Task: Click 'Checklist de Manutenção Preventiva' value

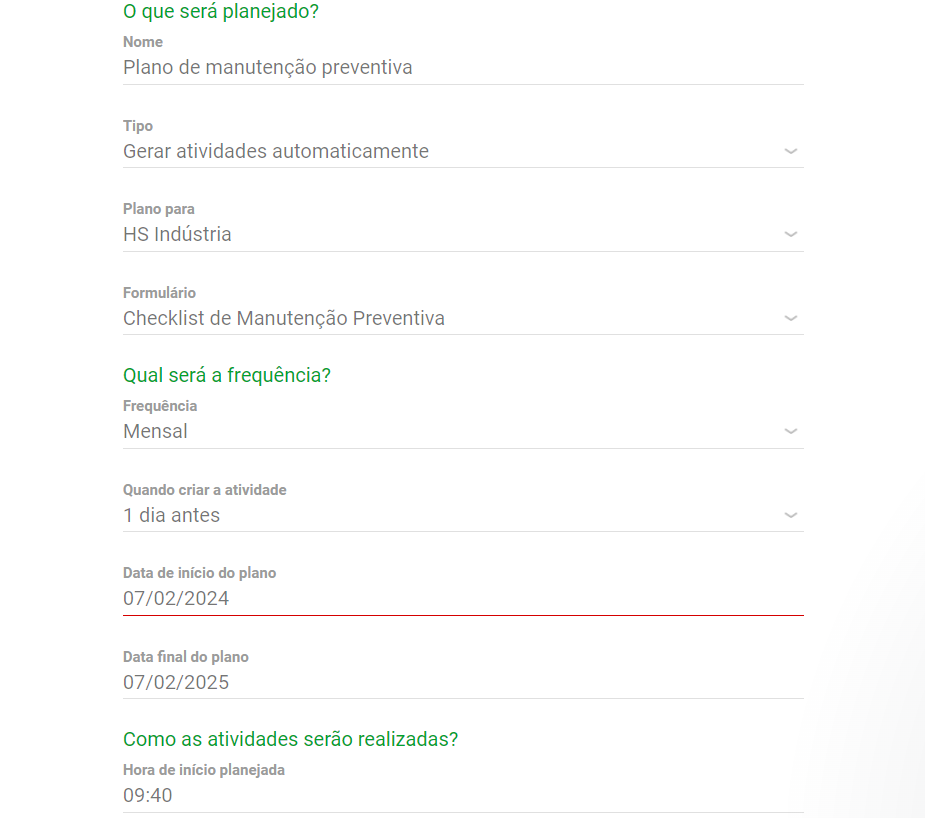Action: (283, 318)
